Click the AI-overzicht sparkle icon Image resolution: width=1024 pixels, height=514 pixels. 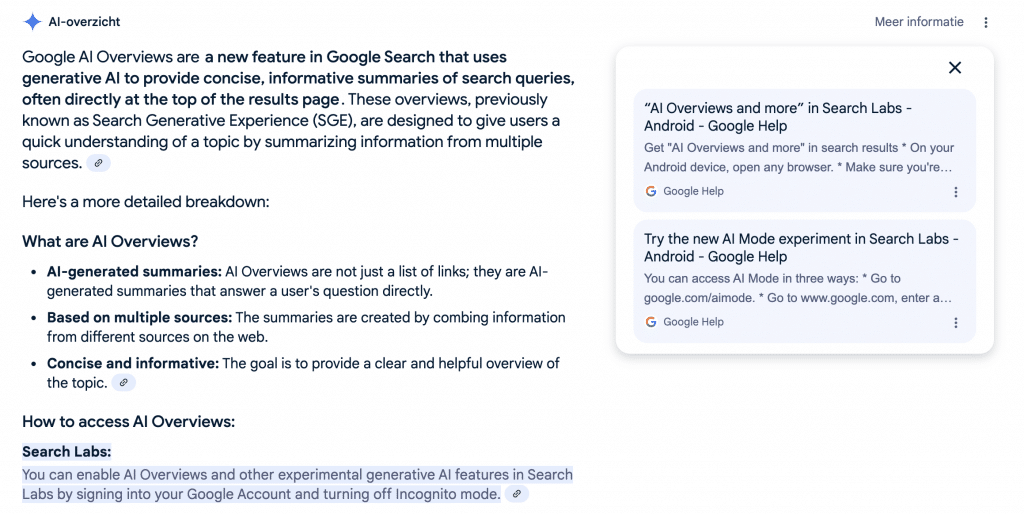pyautogui.click(x=33, y=22)
